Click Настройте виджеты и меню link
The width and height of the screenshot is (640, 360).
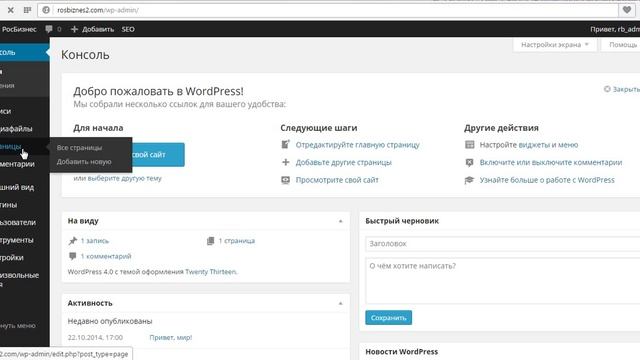[x=529, y=144]
